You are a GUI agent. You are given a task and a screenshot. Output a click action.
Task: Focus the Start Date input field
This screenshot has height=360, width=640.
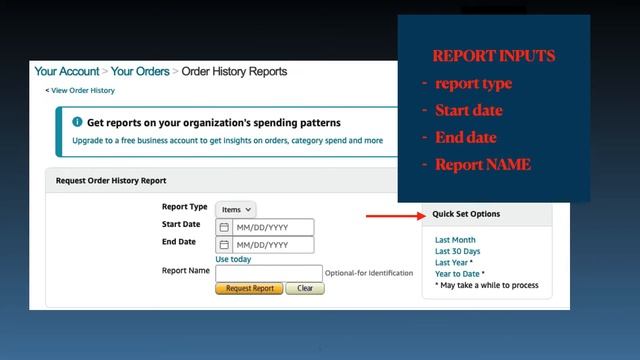(x=273, y=227)
